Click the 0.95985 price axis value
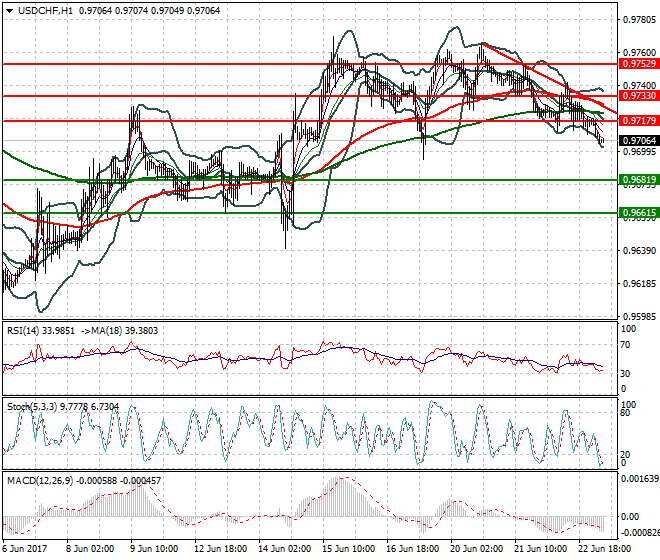 click(639, 317)
